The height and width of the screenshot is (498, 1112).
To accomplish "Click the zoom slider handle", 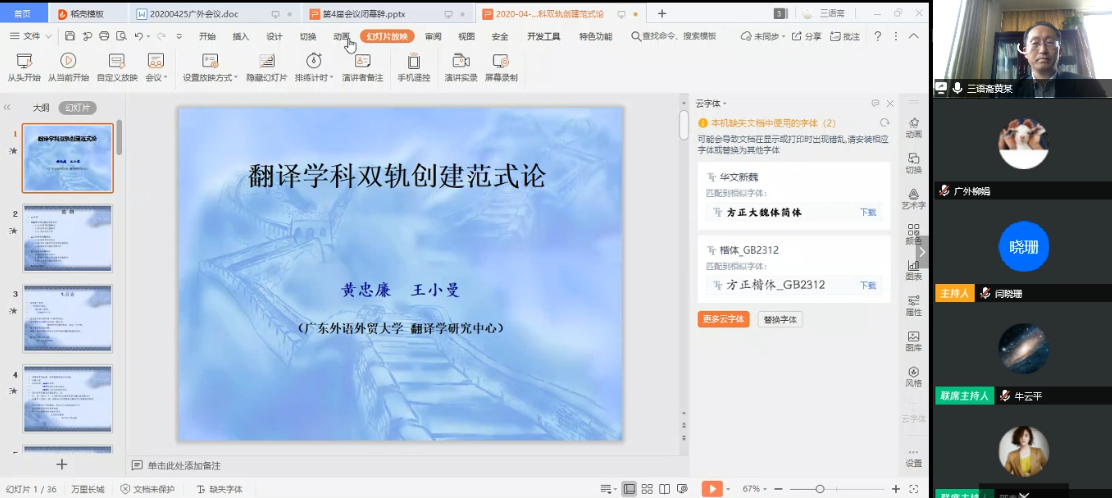I will (x=820, y=489).
